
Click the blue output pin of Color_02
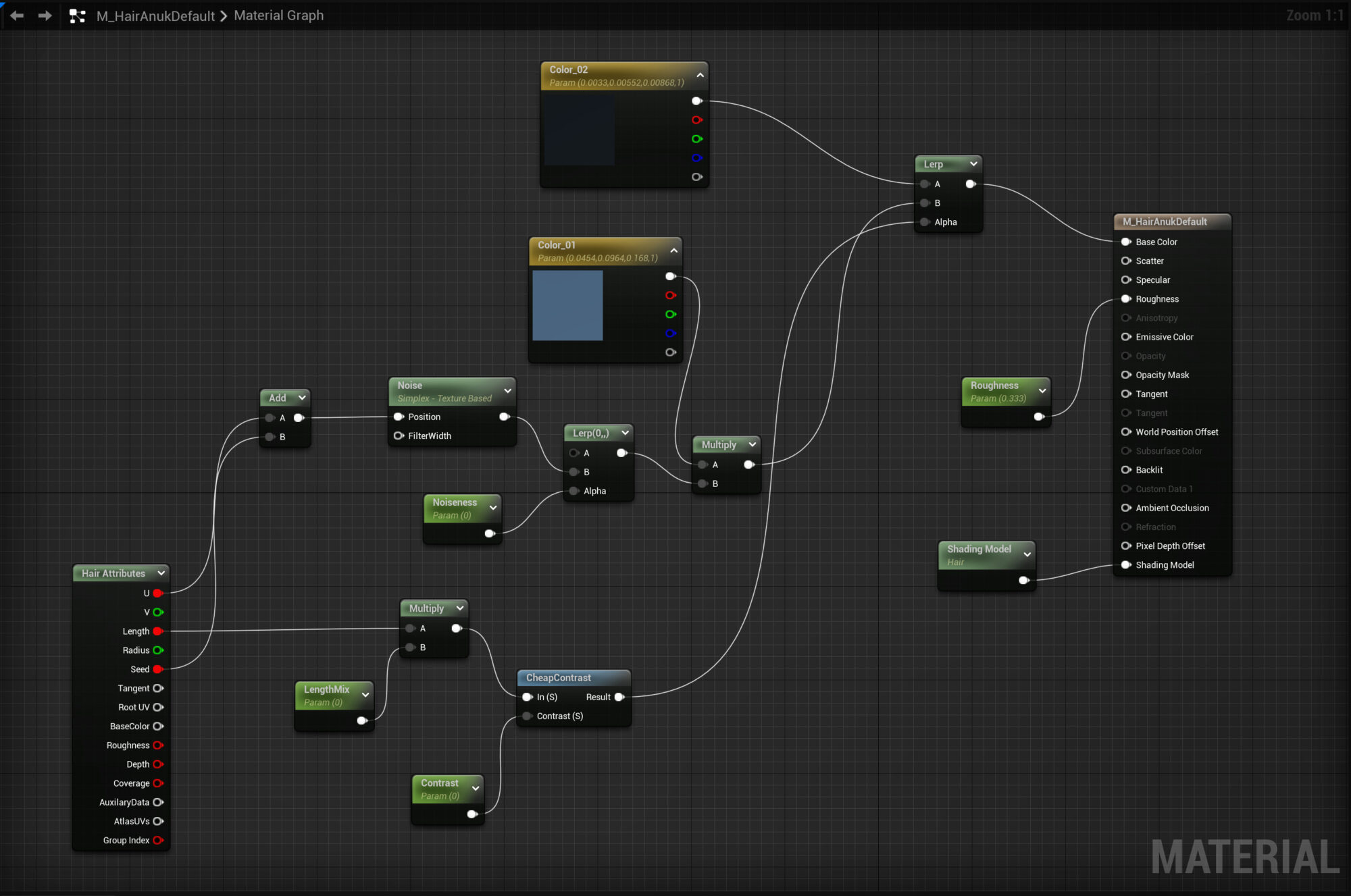click(696, 158)
